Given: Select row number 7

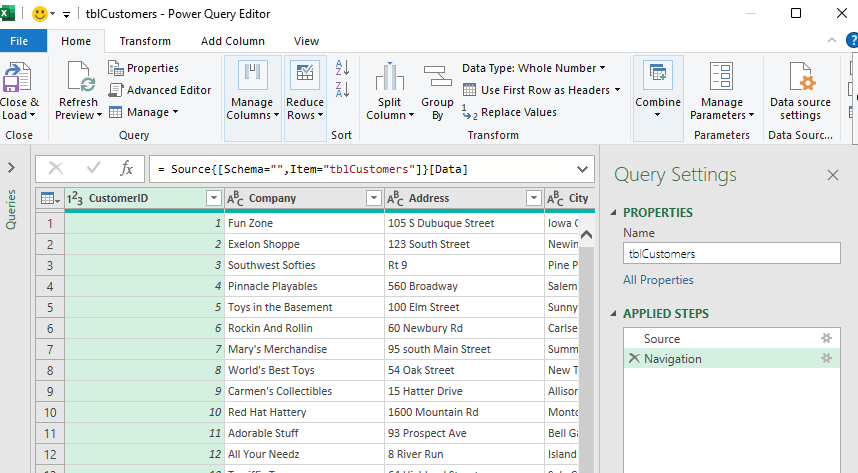Looking at the screenshot, I should click(x=50, y=349).
